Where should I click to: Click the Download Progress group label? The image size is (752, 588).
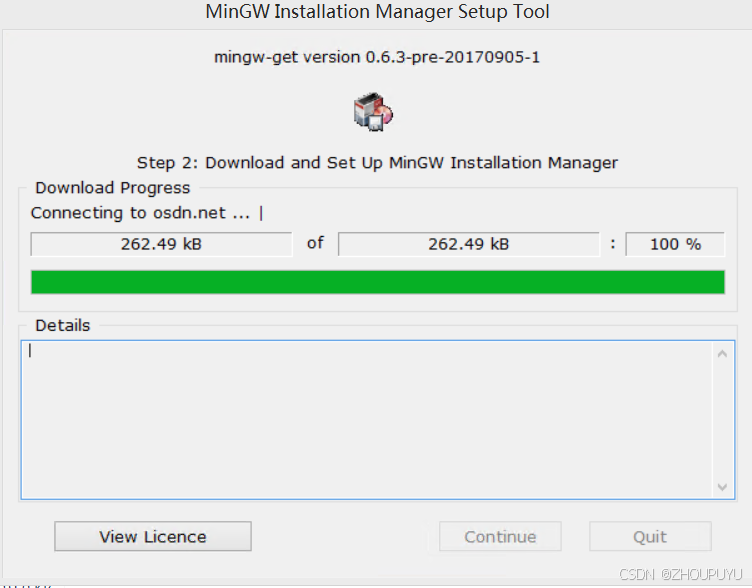(113, 188)
